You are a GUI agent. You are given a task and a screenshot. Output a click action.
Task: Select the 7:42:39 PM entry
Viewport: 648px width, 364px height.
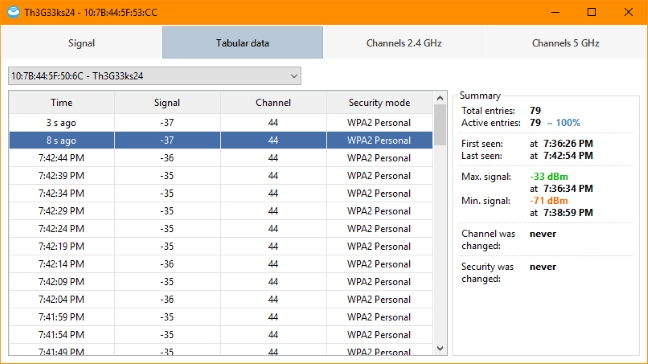(221, 176)
